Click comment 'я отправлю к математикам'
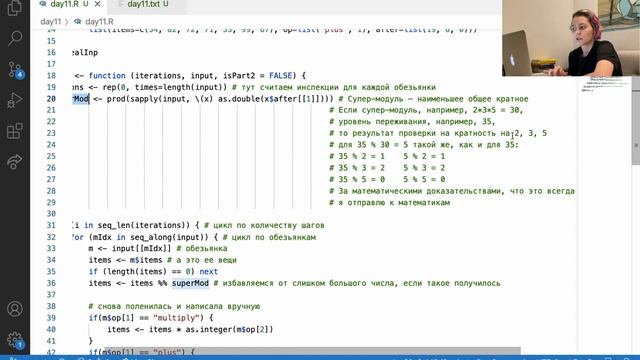The height and width of the screenshot is (360, 640). tap(394, 202)
